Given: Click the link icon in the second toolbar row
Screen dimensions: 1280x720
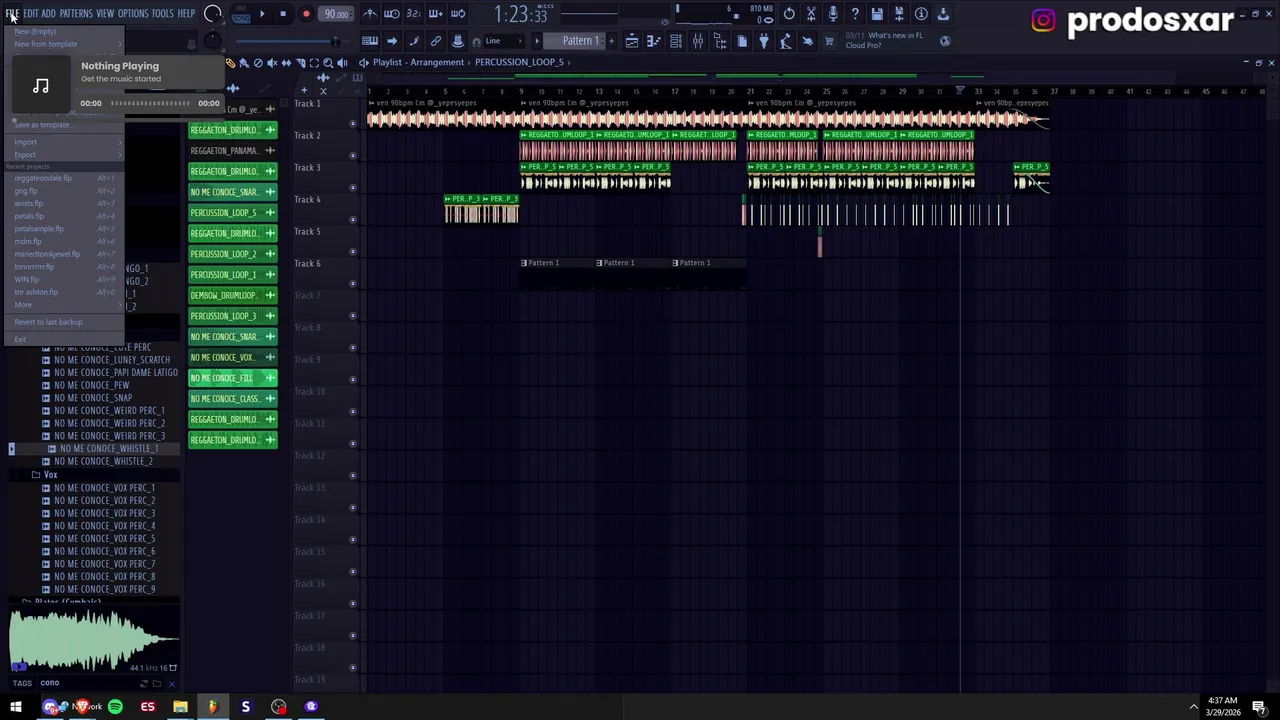Looking at the screenshot, I should [436, 41].
